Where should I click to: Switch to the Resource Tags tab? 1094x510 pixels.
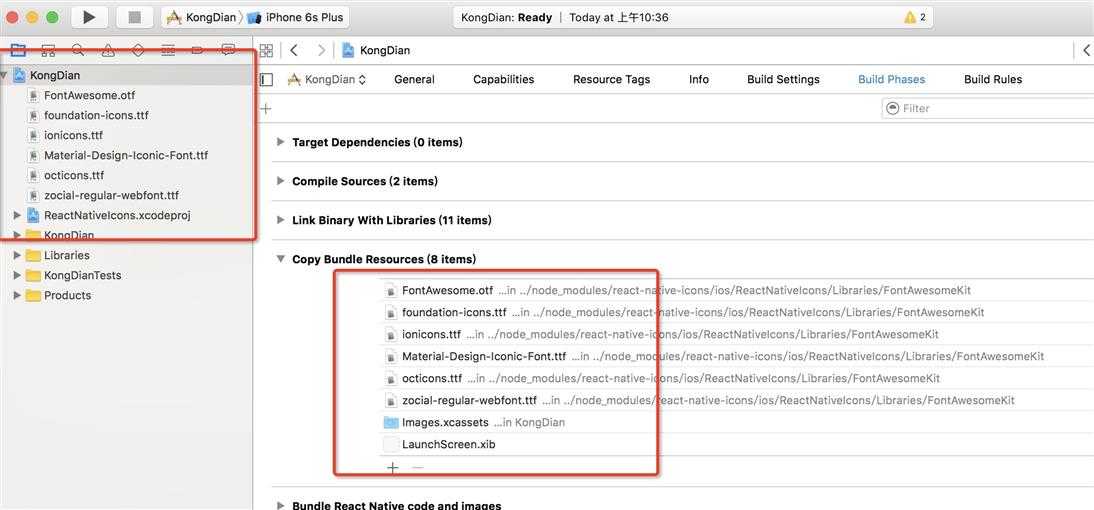pyautogui.click(x=612, y=80)
